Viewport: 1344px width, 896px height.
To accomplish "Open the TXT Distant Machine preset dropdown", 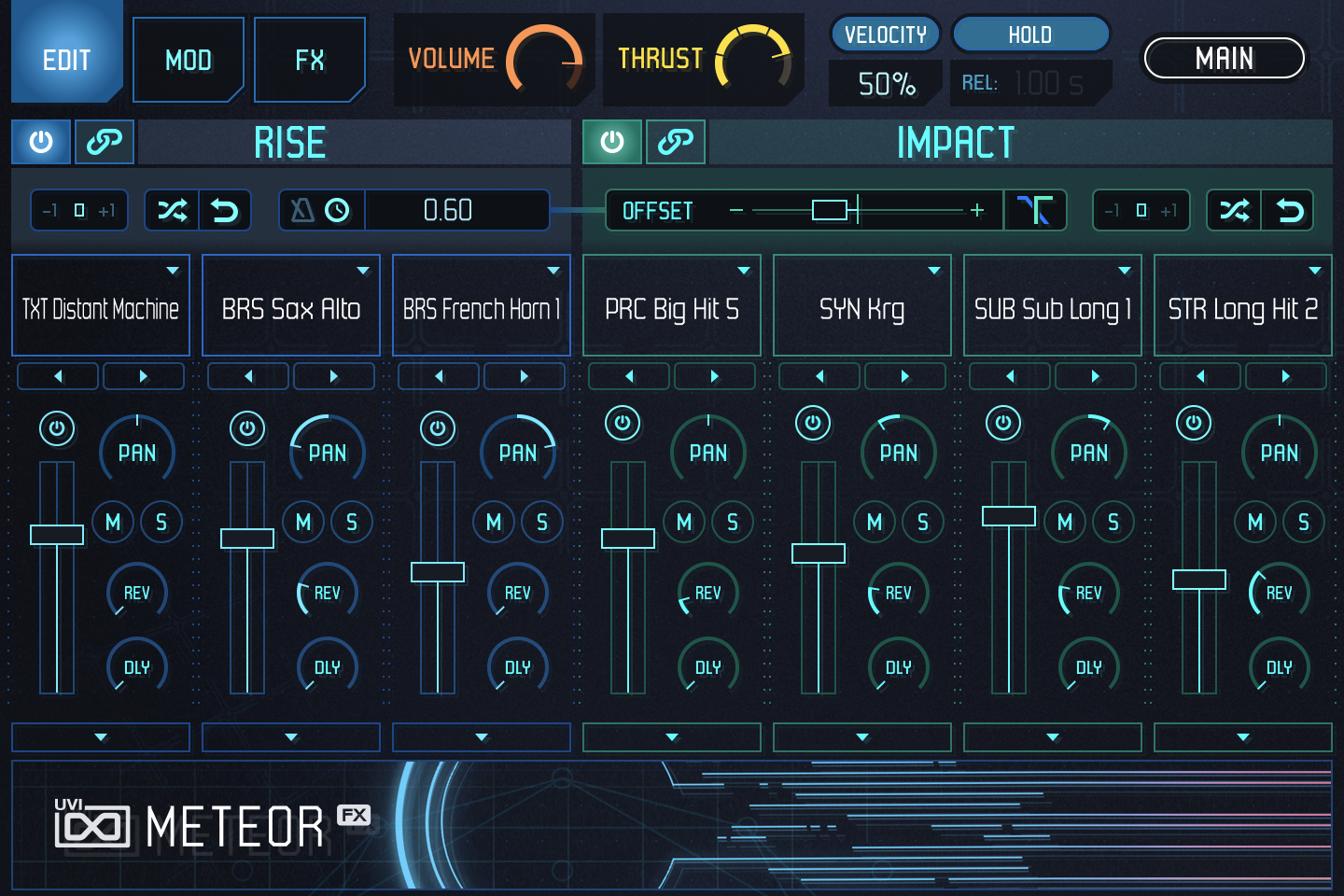I will coord(171,270).
